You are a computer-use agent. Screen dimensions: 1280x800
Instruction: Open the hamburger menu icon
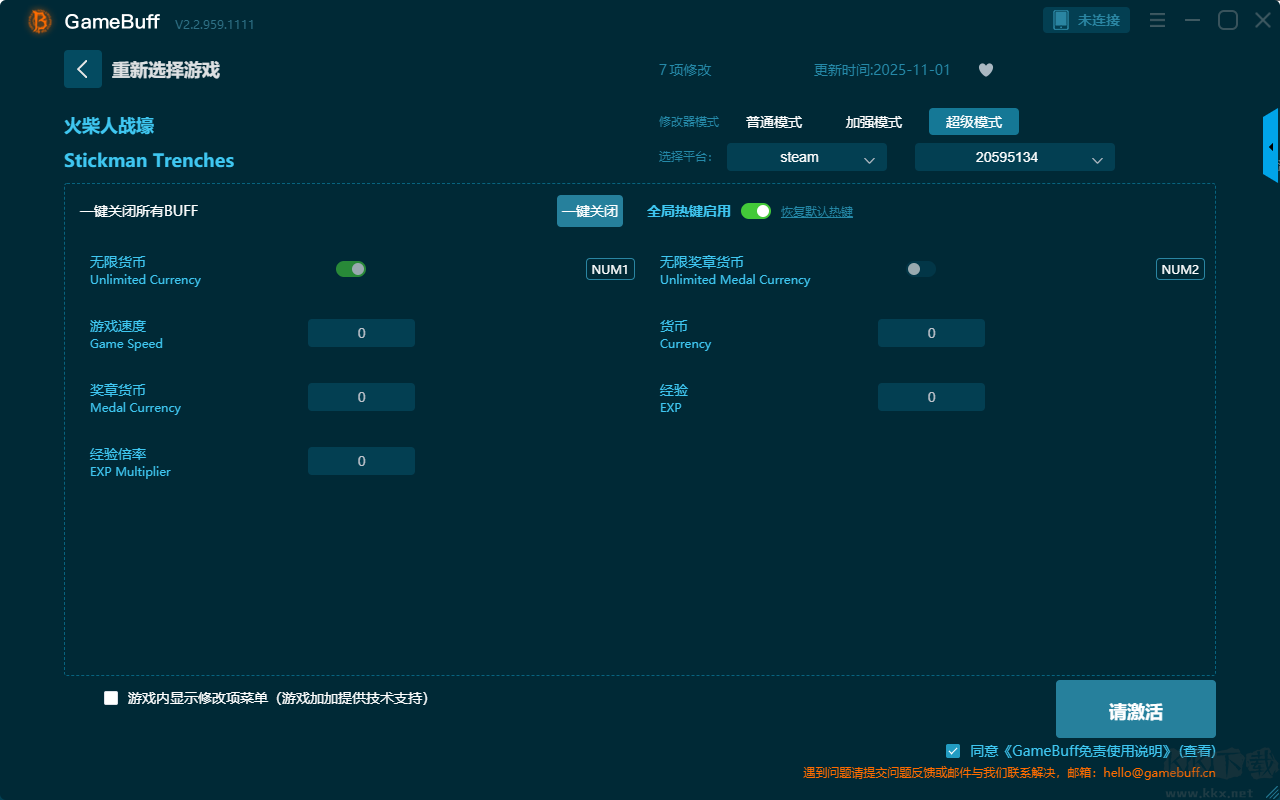1157,21
